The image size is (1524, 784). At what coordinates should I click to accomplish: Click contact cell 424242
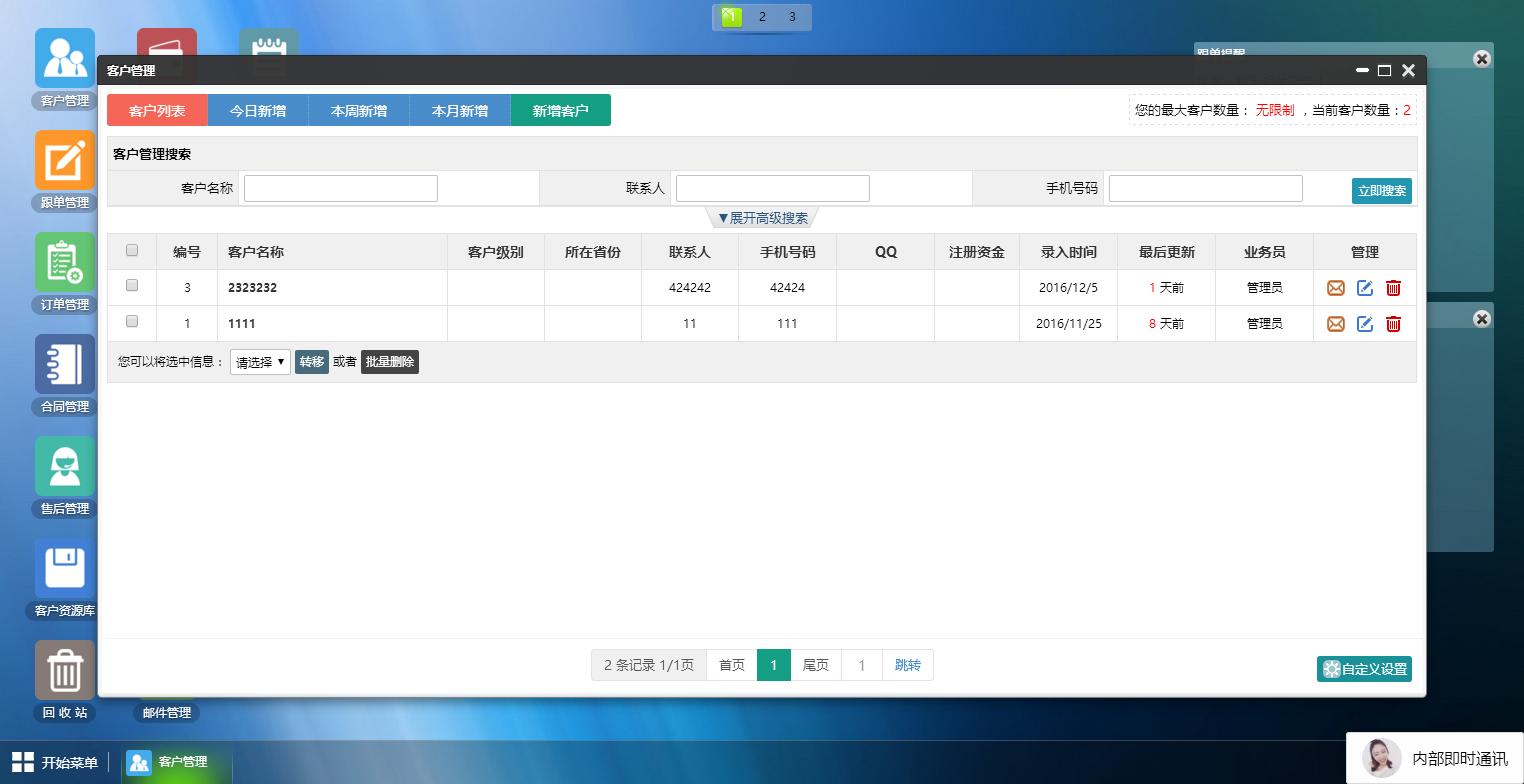point(690,288)
